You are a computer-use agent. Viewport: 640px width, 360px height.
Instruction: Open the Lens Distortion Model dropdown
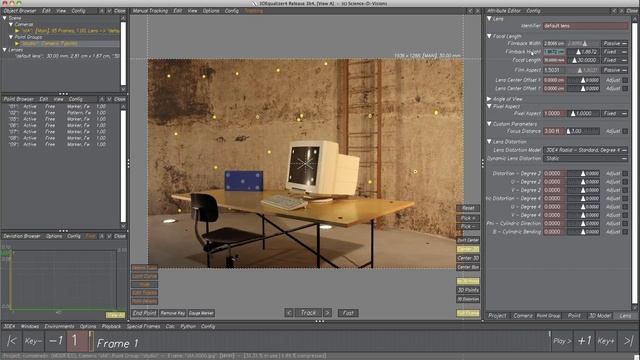point(586,150)
